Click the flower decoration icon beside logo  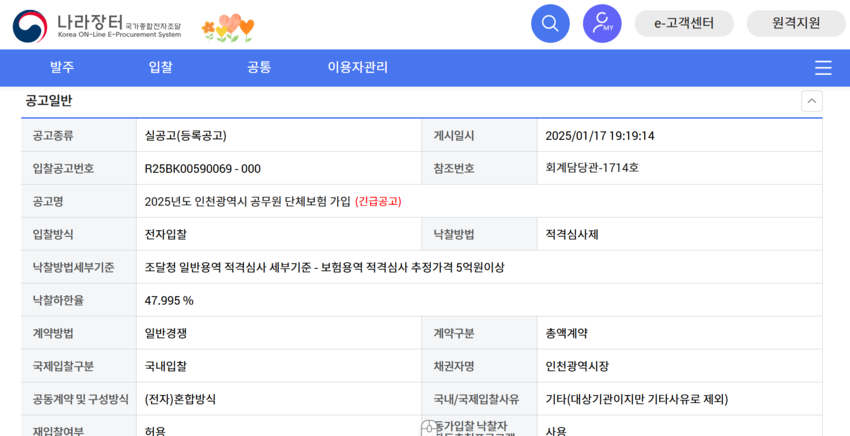tap(228, 27)
